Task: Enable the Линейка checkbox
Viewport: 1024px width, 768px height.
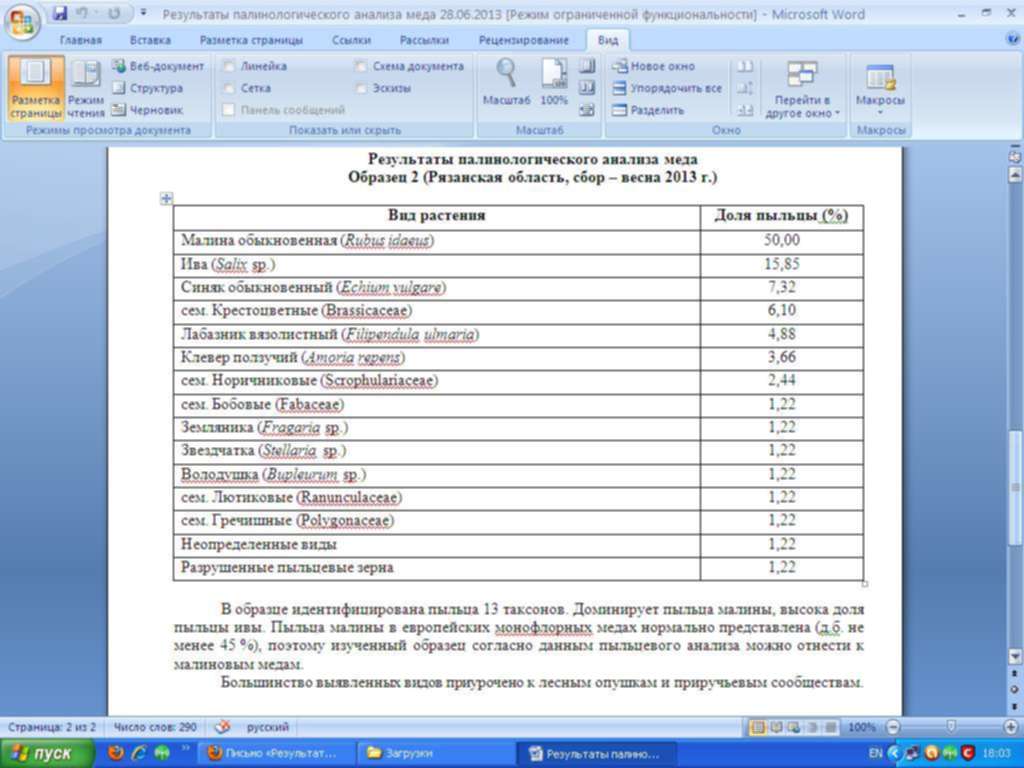Action: click(230, 66)
